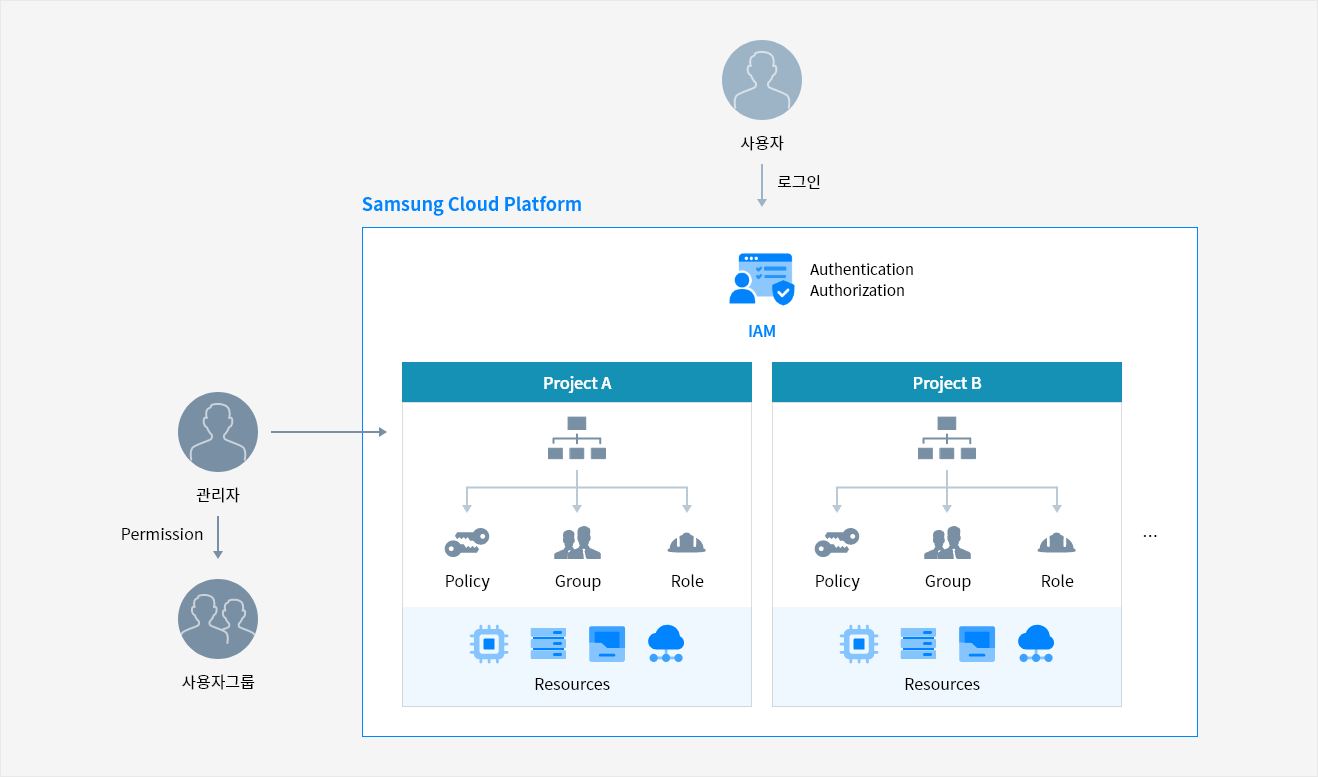Click the CPU chip resource icon in Project A

488,644
